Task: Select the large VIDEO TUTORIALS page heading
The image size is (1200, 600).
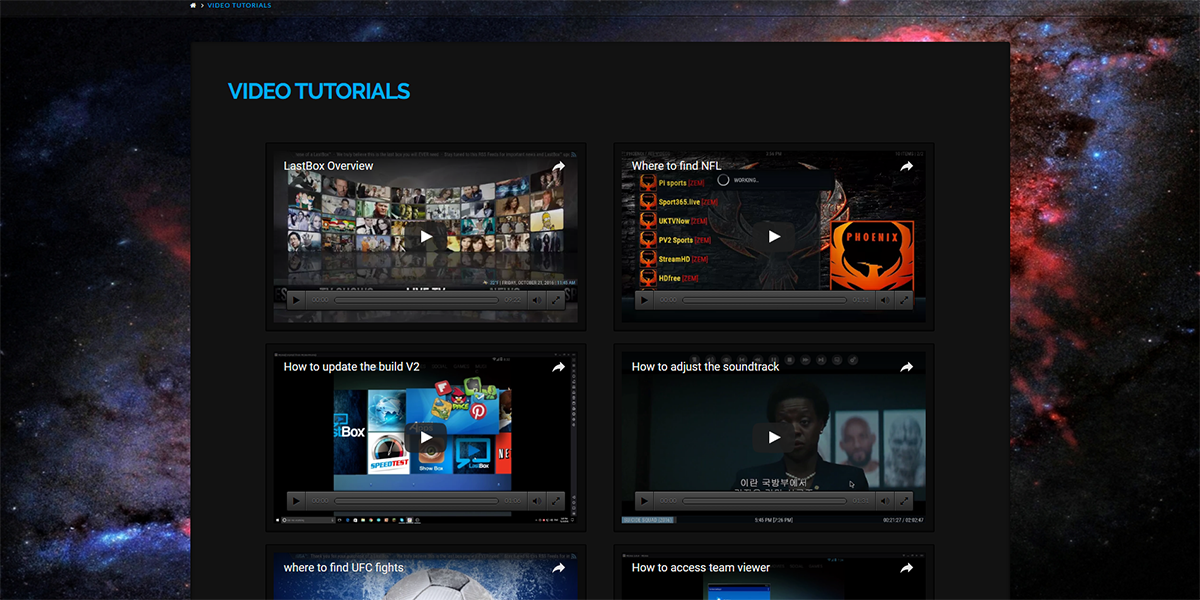Action: coord(319,91)
